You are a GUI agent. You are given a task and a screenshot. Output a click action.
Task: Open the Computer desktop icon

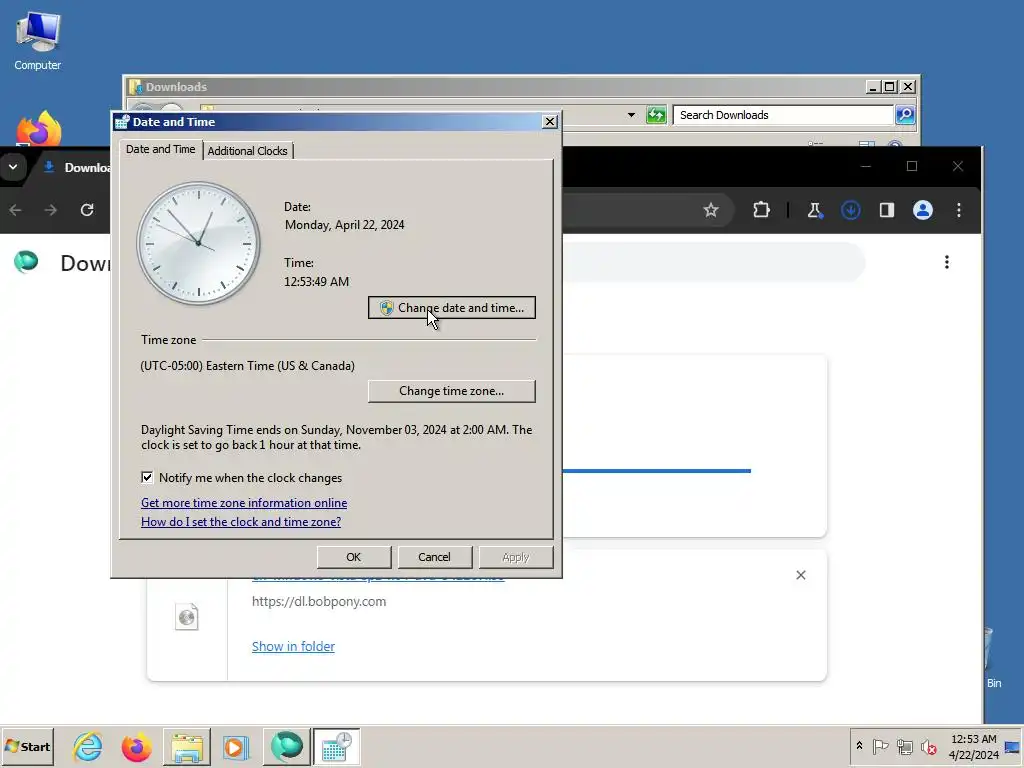coord(37,40)
